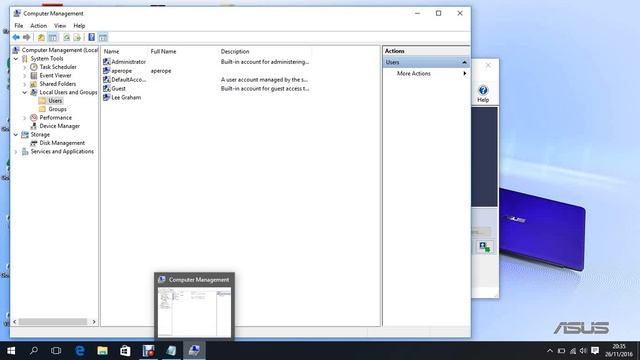Toggle the Show/Hide Action Pane toolbar icon

pyautogui.click(x=103, y=38)
